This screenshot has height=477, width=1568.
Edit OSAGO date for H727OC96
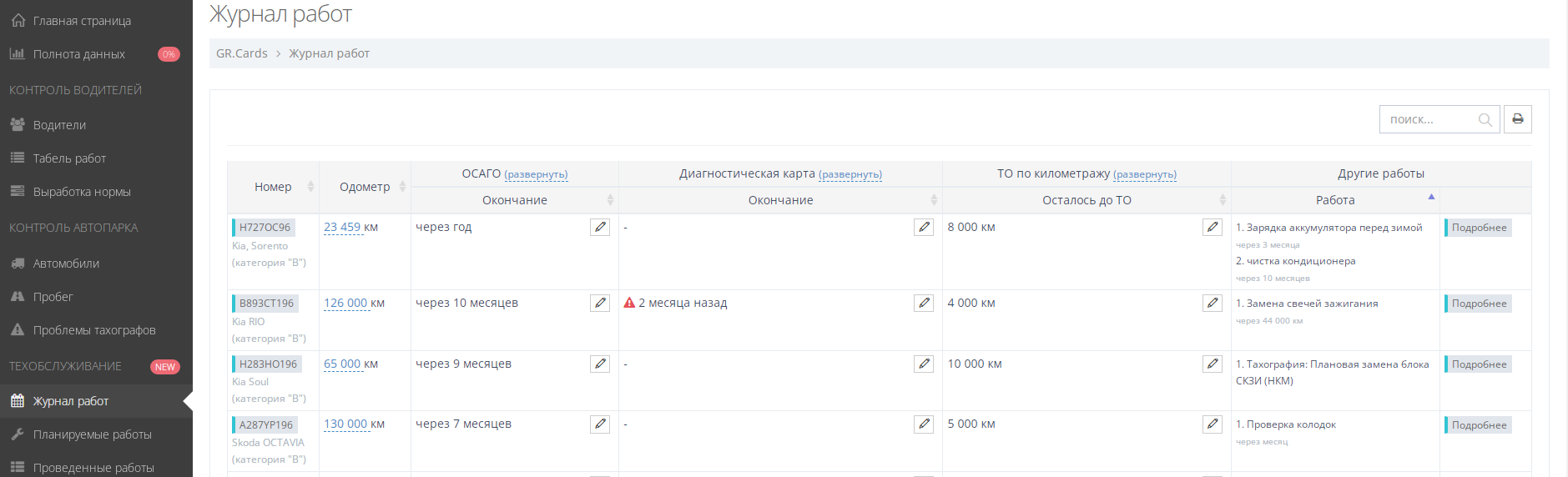pyautogui.click(x=600, y=227)
